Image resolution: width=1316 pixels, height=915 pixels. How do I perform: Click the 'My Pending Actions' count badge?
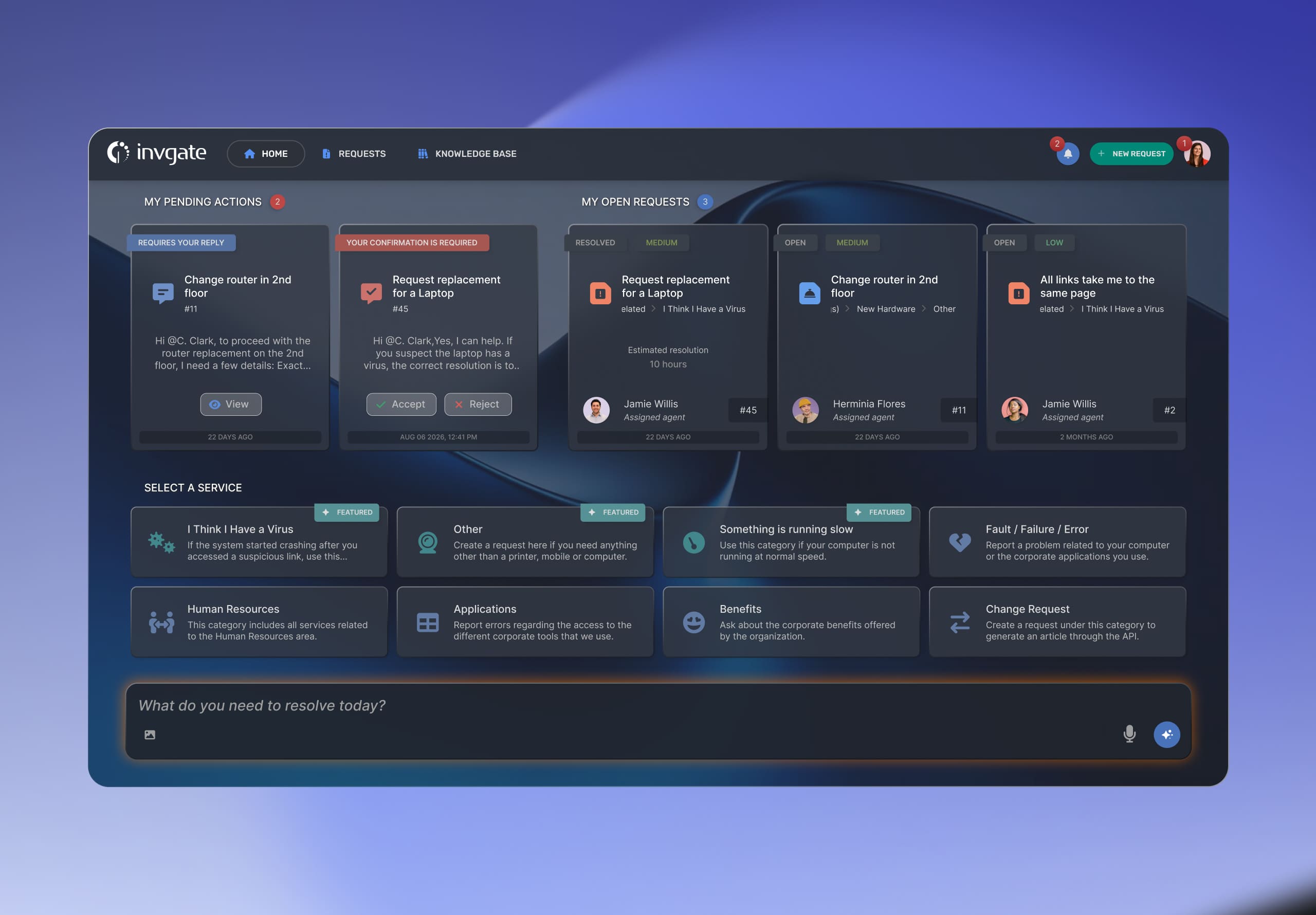click(278, 202)
